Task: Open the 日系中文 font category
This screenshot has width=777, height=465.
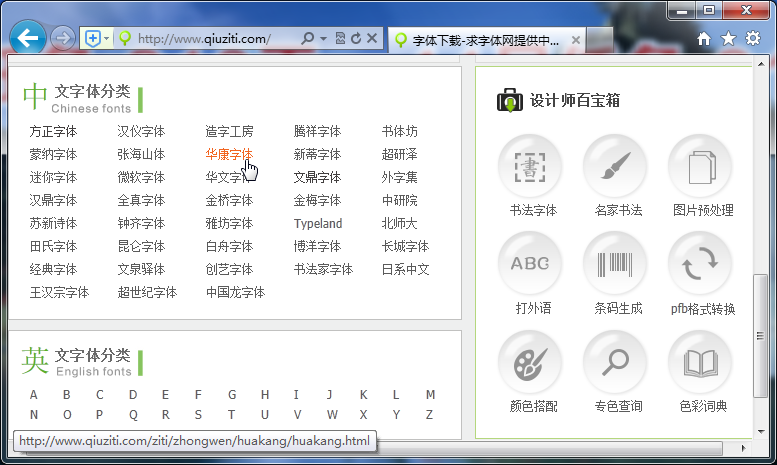Action: coord(405,269)
